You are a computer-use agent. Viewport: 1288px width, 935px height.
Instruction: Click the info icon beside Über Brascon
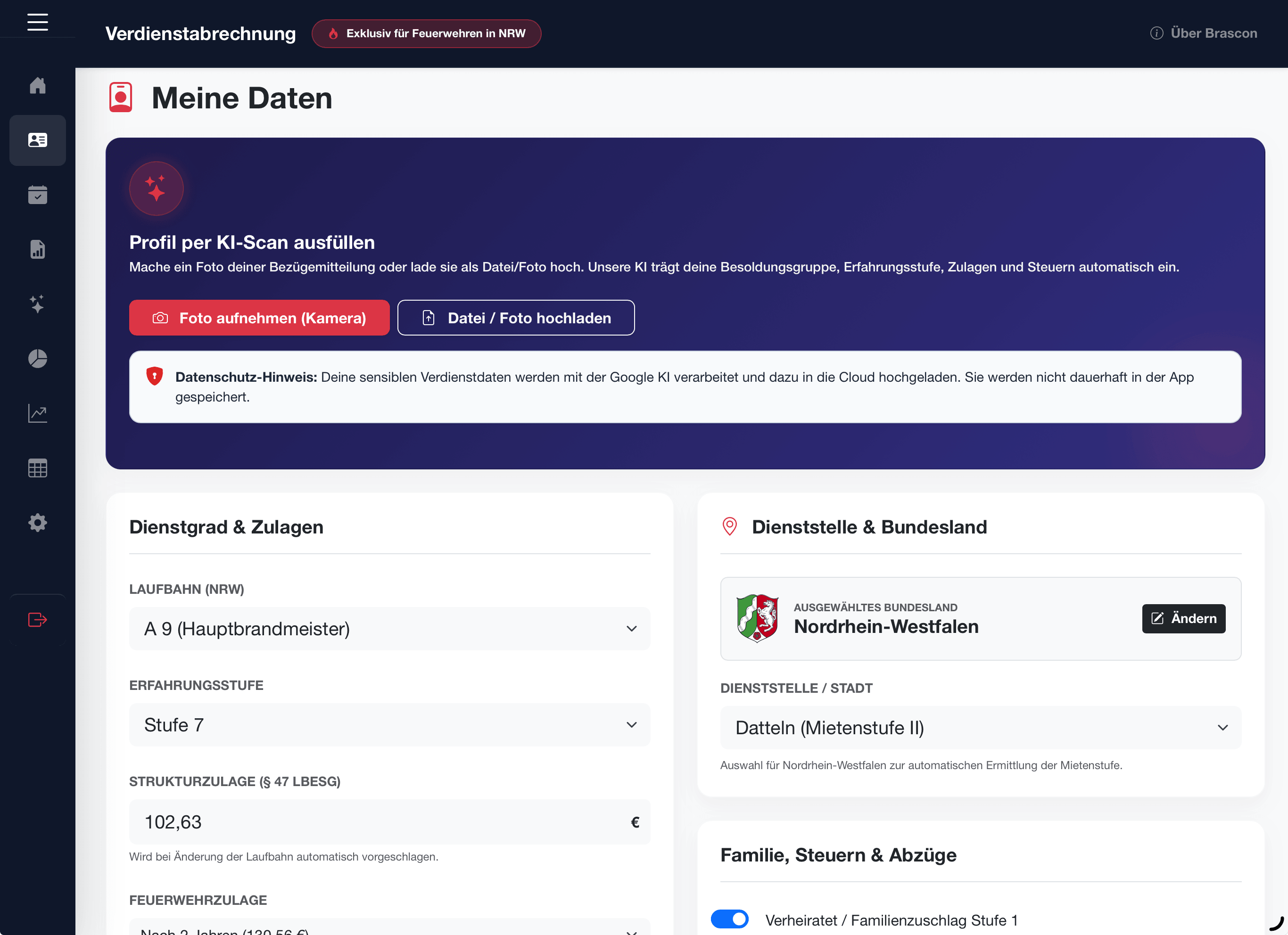coord(1157,33)
